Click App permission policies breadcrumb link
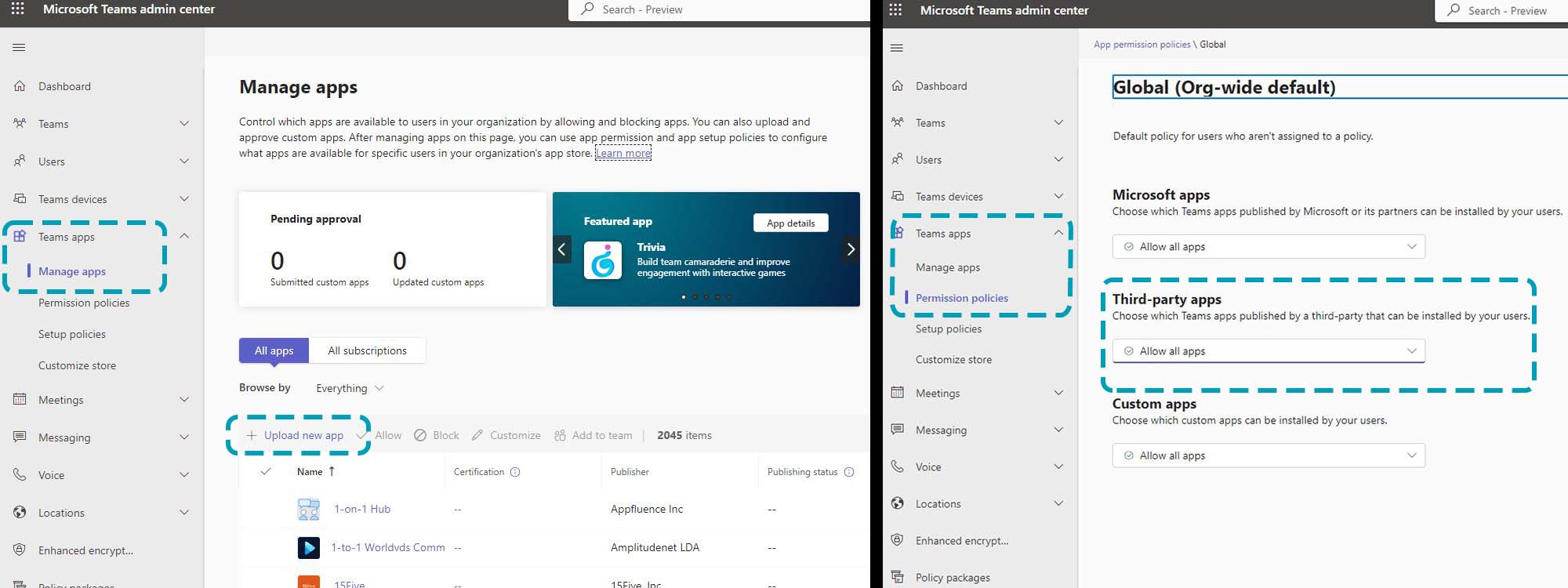The width and height of the screenshot is (1568, 588). [1142, 45]
